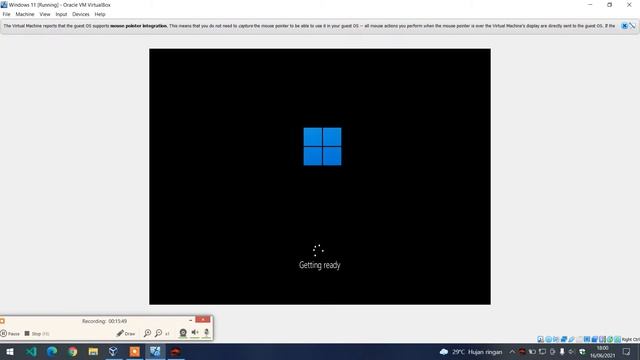
Task: Click the battery icon in system tray
Action: pos(532,351)
